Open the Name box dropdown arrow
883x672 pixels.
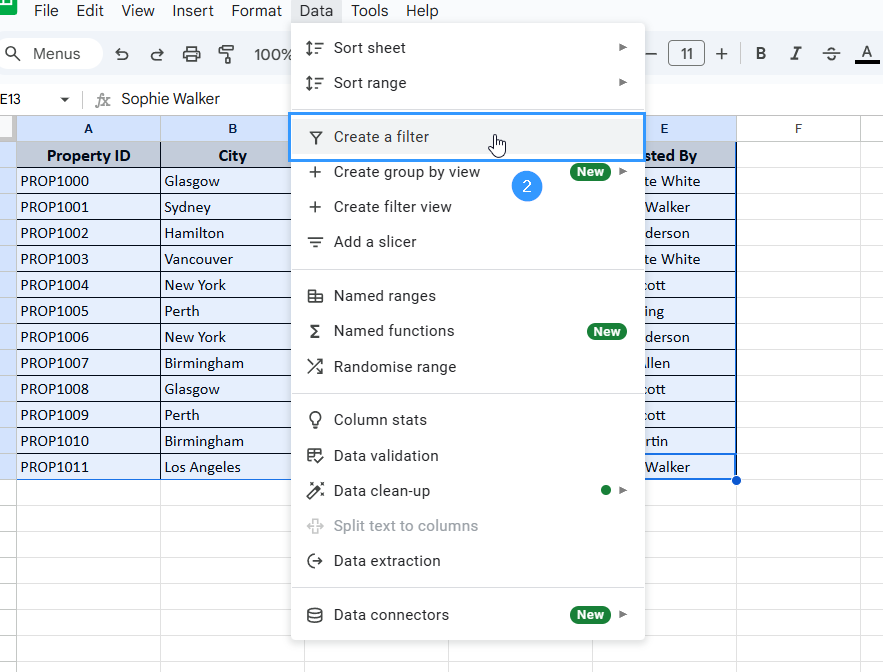(x=65, y=100)
